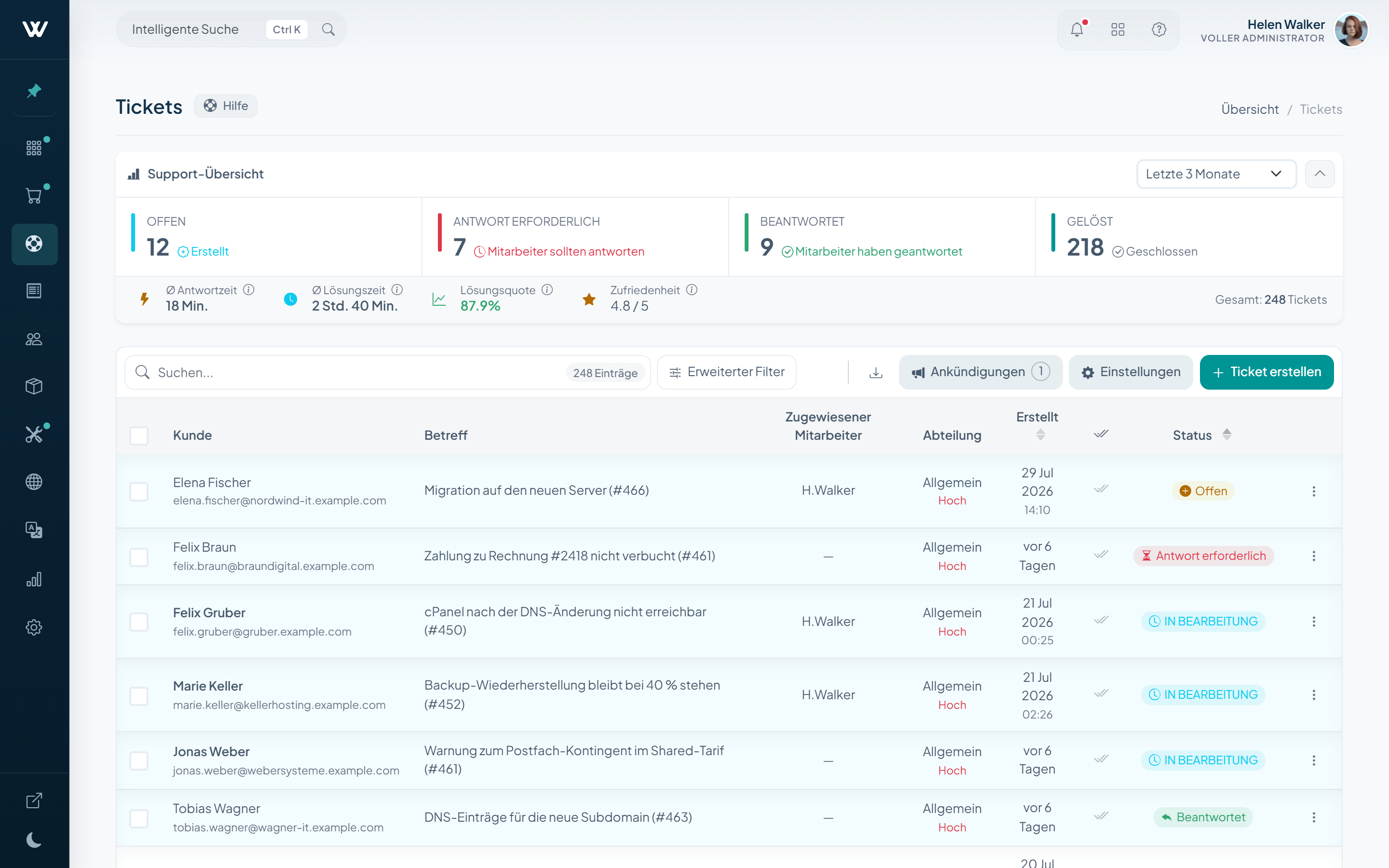Filter by the Gelöst stat card

tap(1189, 237)
